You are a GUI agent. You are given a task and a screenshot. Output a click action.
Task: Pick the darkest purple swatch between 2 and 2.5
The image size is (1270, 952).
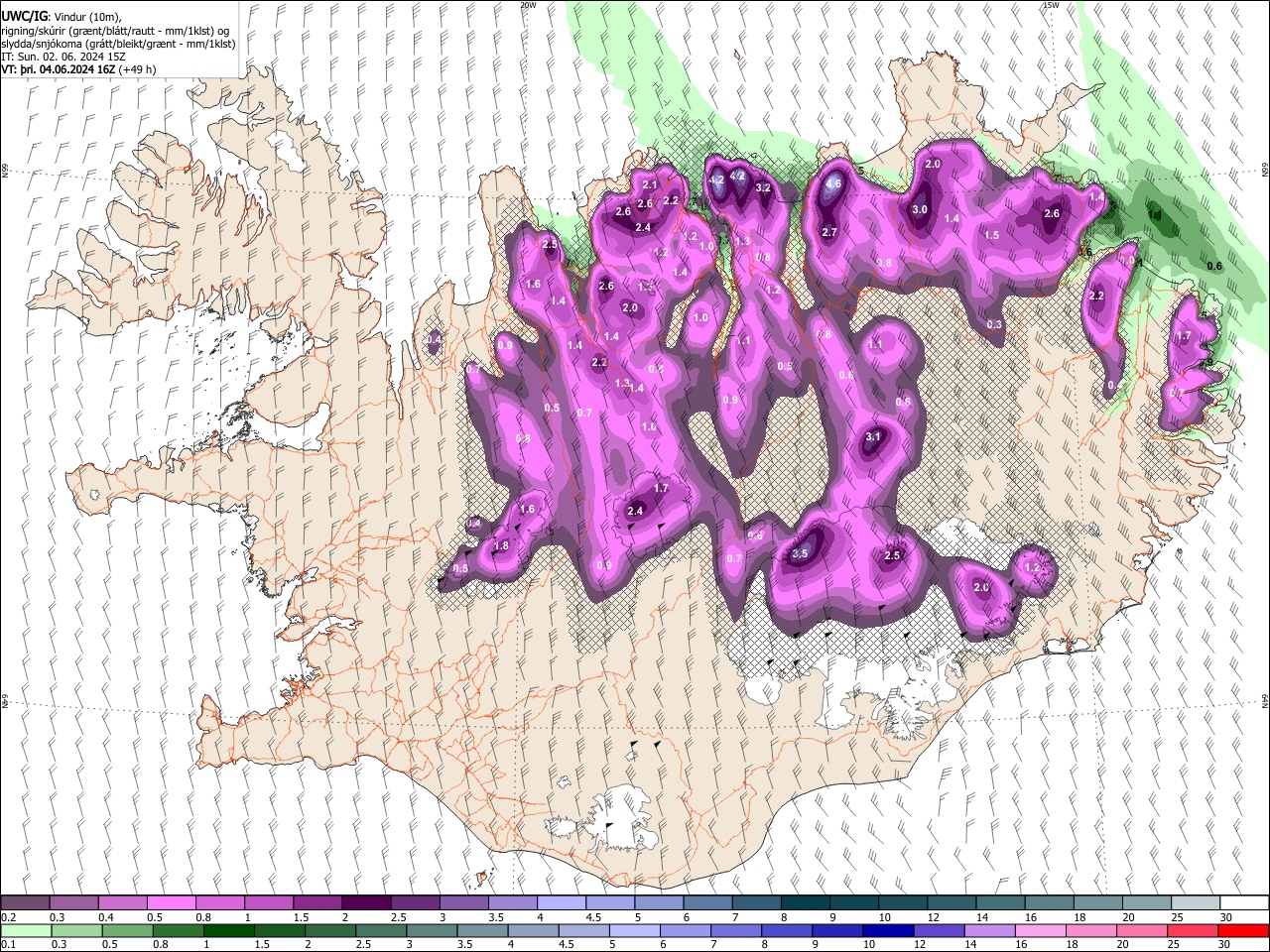coord(365,903)
